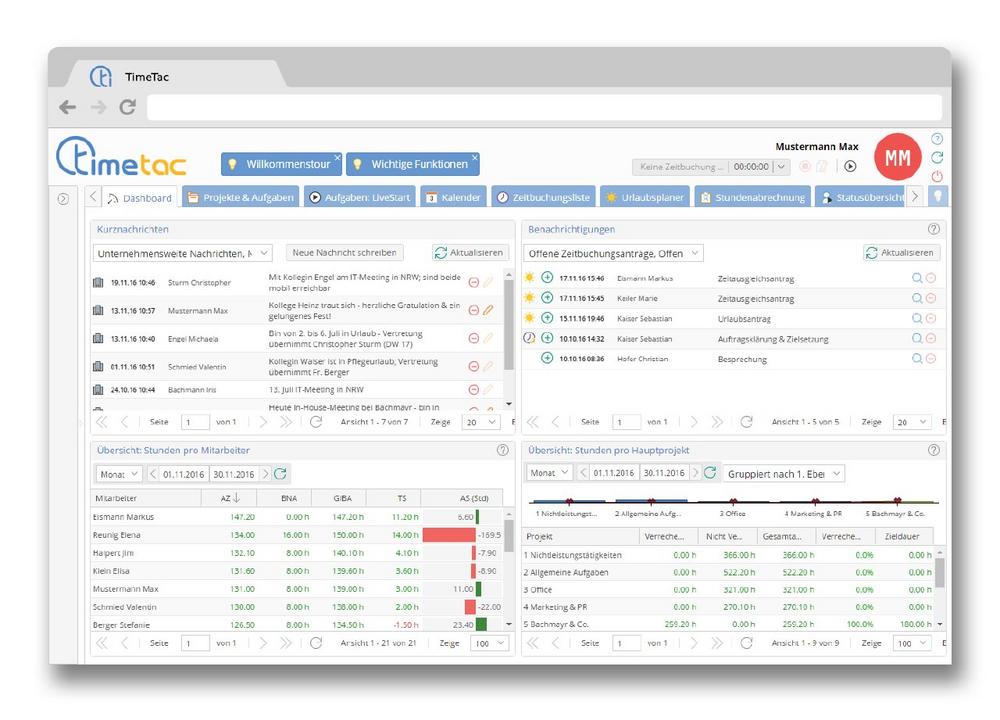Click the browser reload button

click(129, 107)
